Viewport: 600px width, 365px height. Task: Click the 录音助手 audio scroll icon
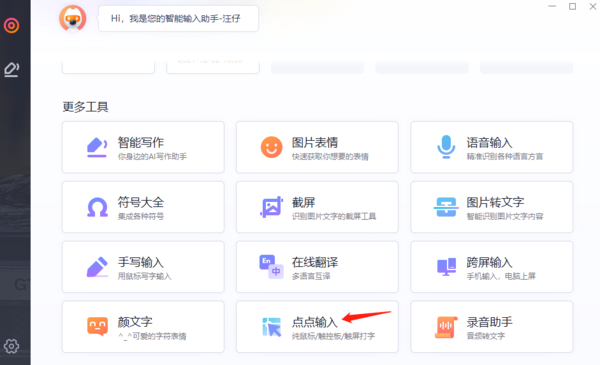446,327
